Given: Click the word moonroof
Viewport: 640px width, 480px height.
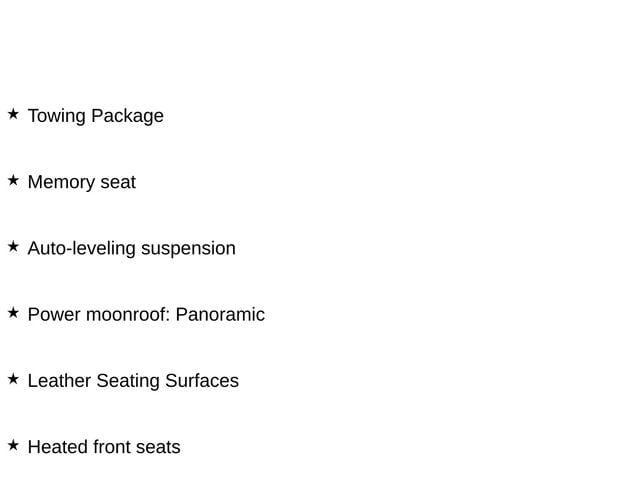Looking at the screenshot, I should [128, 315].
